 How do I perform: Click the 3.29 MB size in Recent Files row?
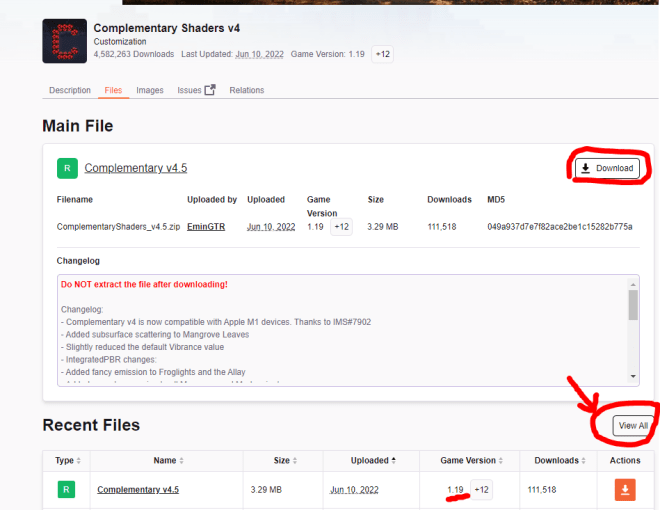coord(266,490)
